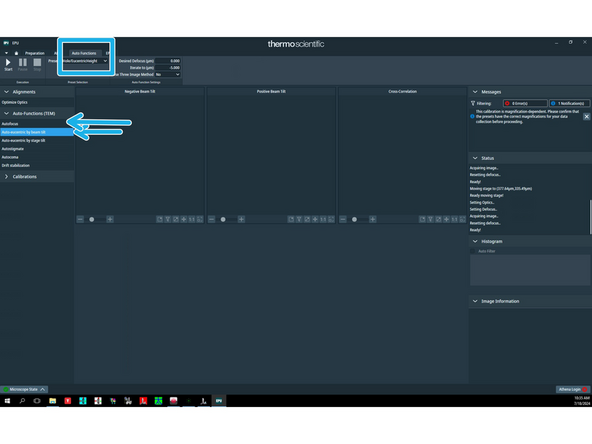Start the auto-function run

(8, 64)
